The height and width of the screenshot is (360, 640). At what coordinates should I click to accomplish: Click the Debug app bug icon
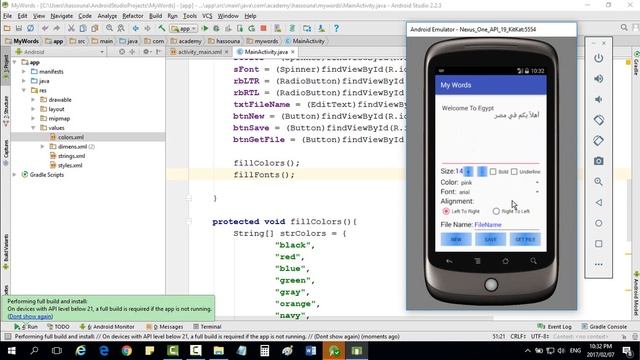pos(216,28)
